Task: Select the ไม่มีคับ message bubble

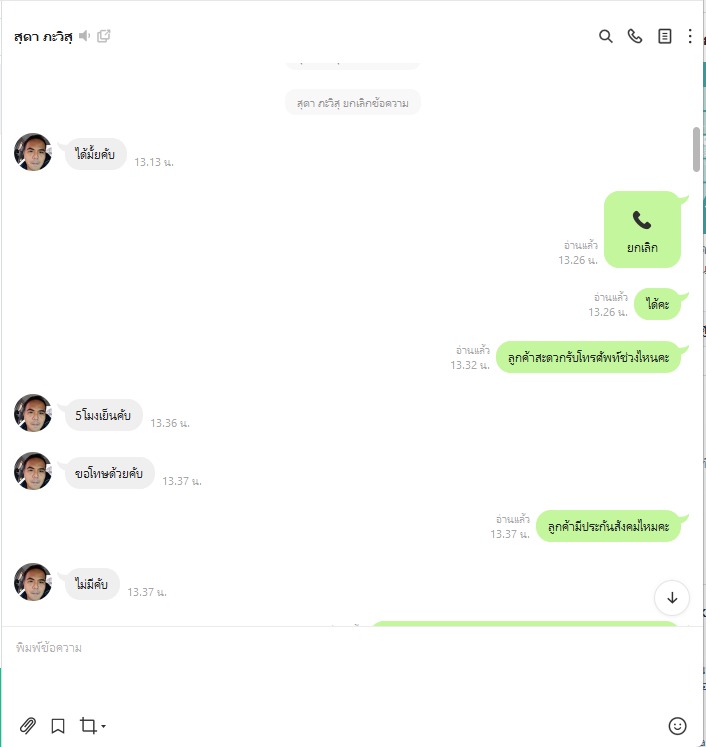Action: [x=91, y=584]
